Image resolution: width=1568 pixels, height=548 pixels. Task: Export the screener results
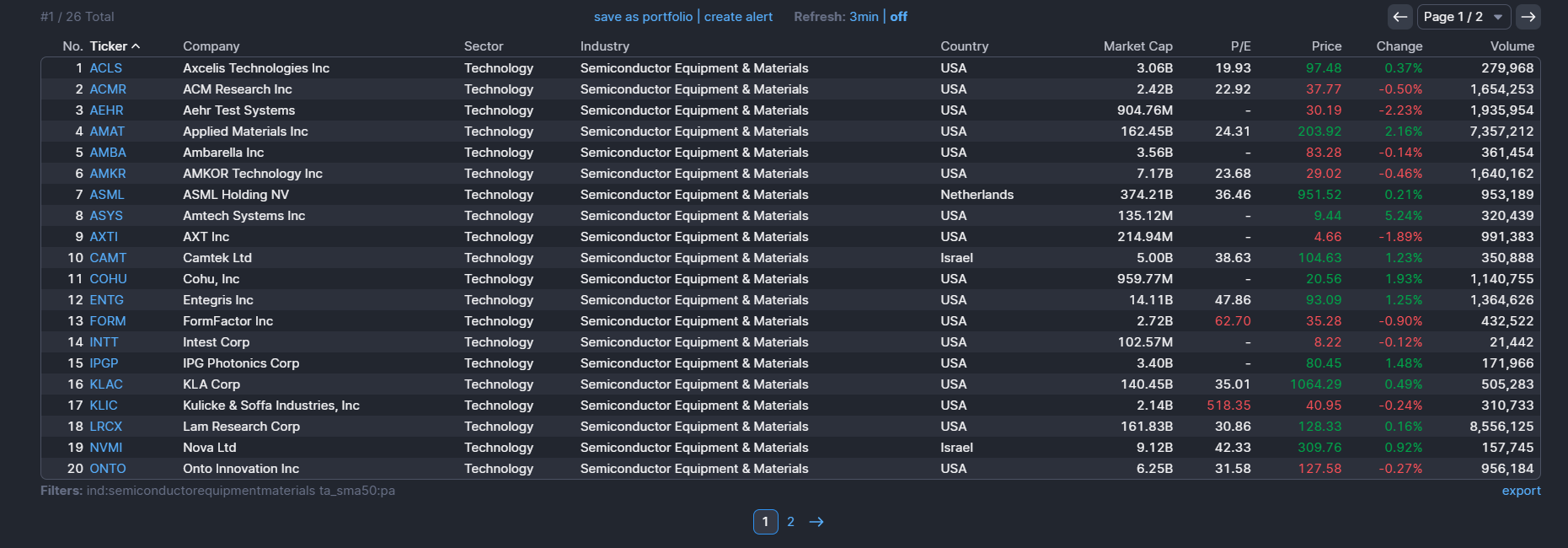pos(1521,491)
